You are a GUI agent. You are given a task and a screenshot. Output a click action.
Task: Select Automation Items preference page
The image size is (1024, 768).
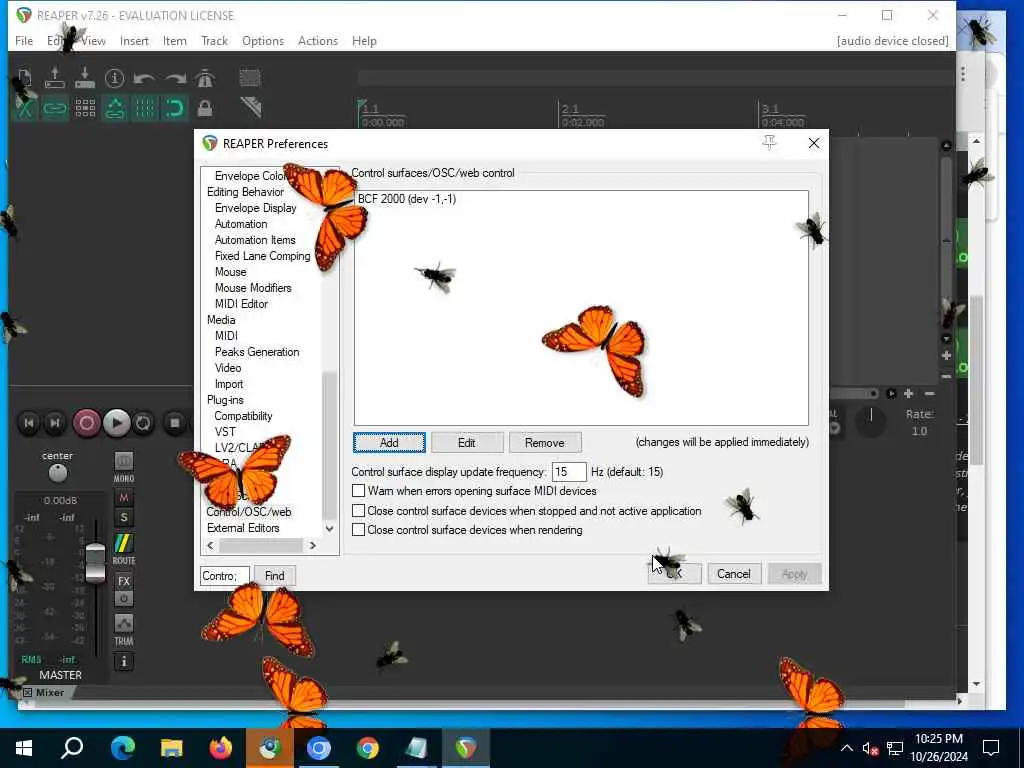point(255,240)
